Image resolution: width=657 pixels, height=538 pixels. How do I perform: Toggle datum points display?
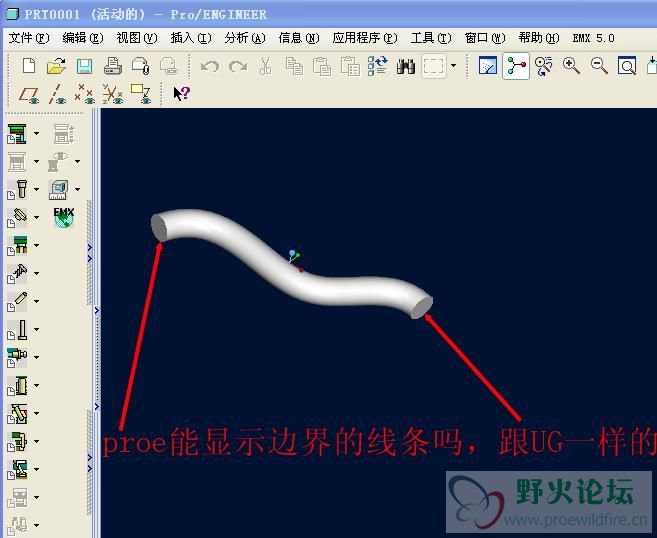[x=84, y=94]
